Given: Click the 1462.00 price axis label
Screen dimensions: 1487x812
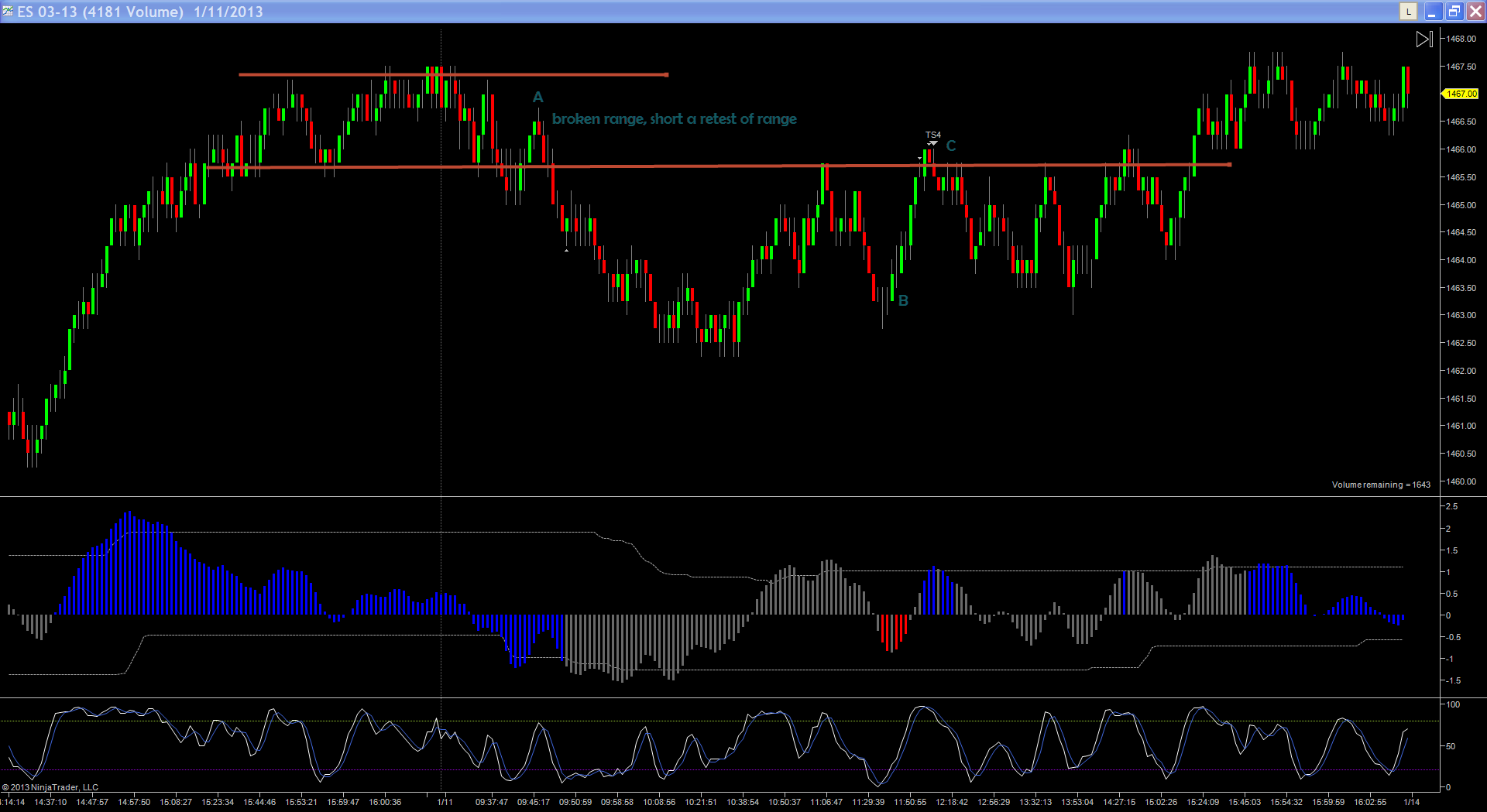Looking at the screenshot, I should tap(1461, 371).
